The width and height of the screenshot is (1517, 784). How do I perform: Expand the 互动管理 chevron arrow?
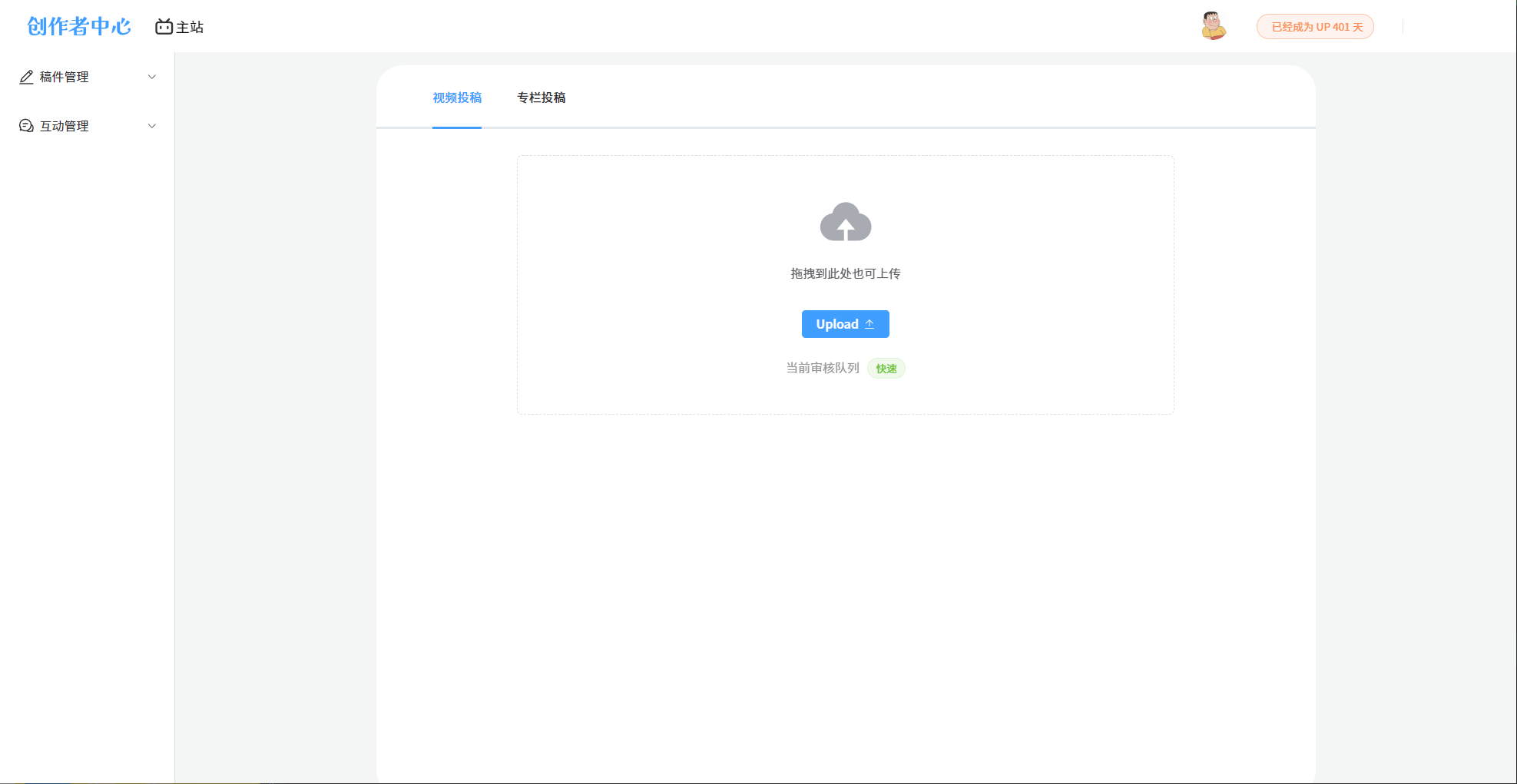point(152,126)
